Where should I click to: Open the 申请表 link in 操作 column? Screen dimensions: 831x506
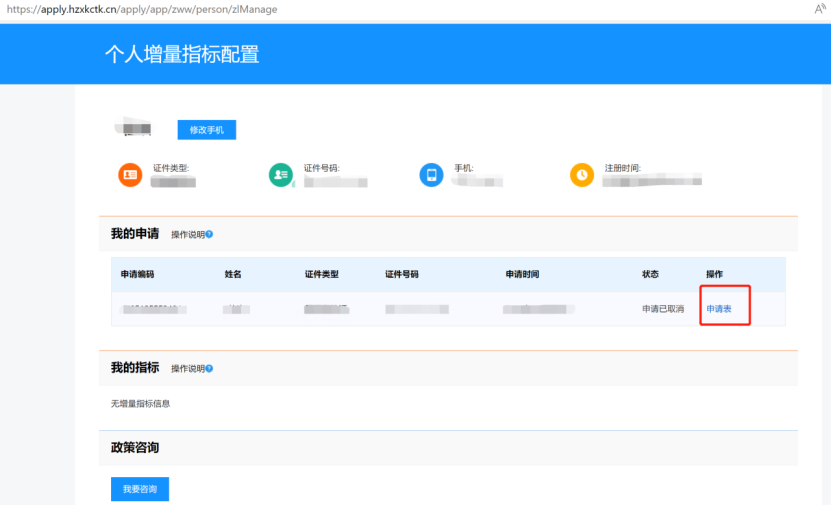click(719, 309)
